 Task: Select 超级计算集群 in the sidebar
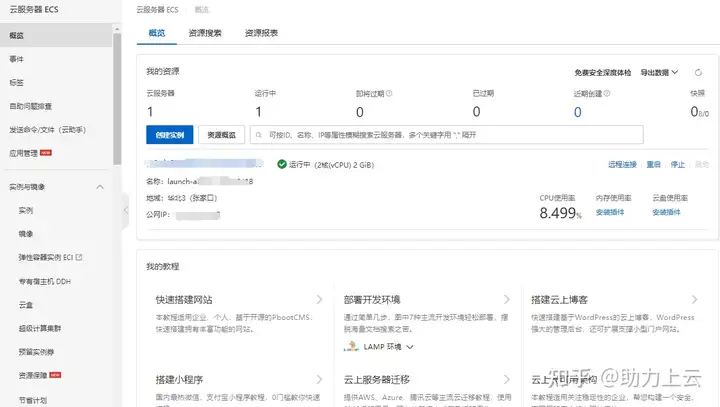click(40, 328)
